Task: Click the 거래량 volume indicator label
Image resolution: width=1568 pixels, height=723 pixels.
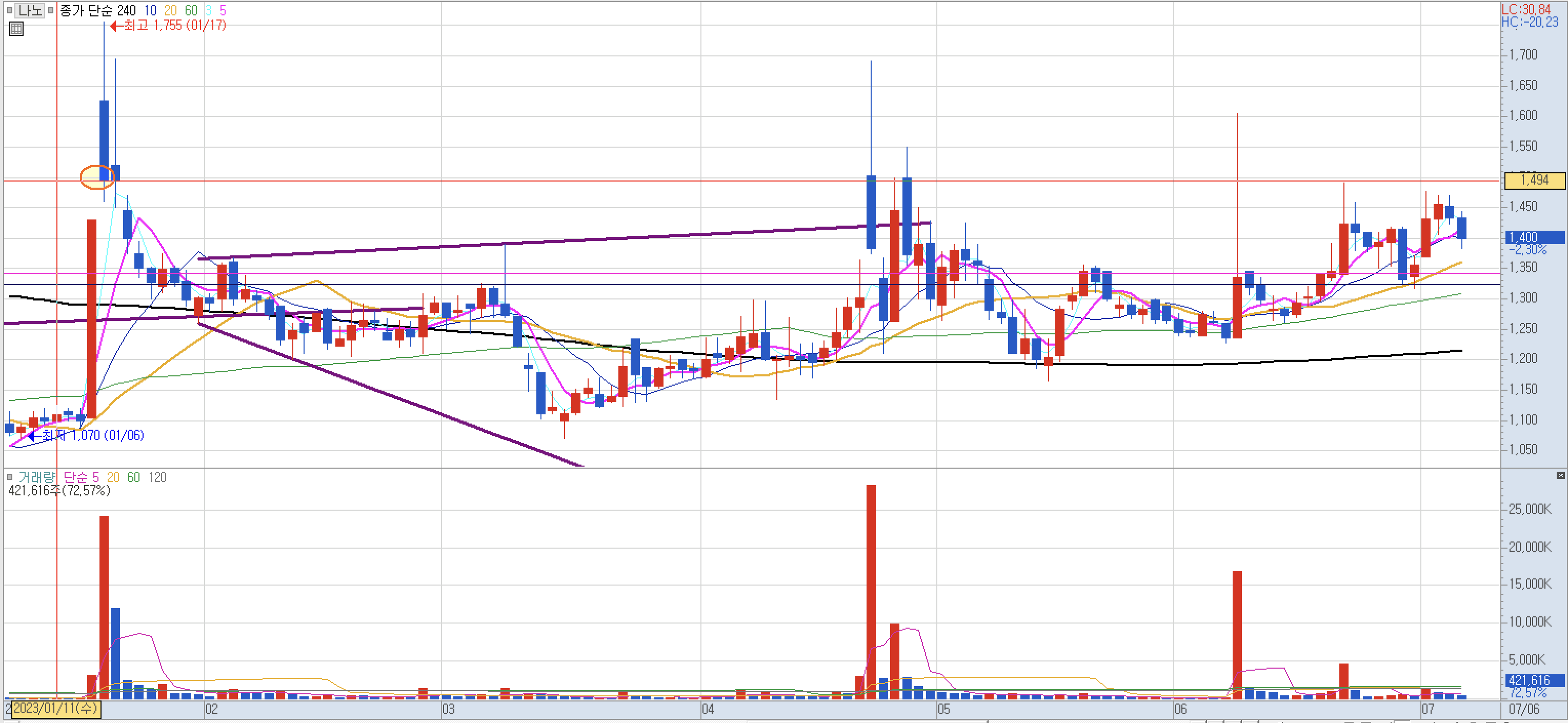Action: 36,477
